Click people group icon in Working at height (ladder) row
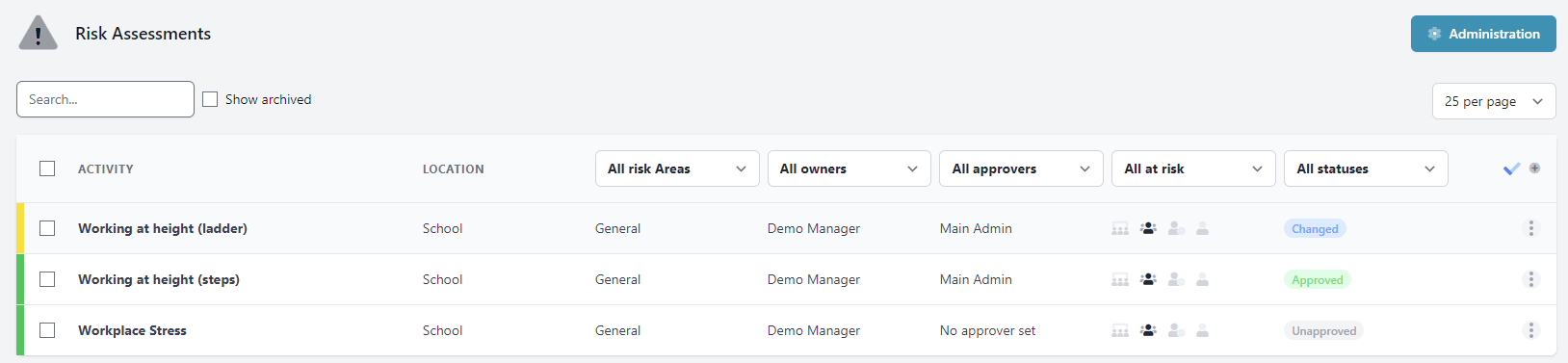Image resolution: width=1568 pixels, height=363 pixels. [1148, 228]
